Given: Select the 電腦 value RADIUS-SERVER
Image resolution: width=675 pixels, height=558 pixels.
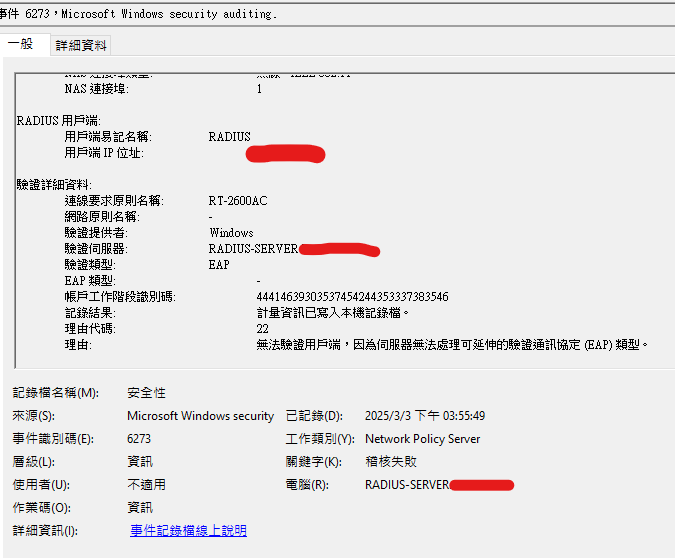Looking at the screenshot, I should [407, 485].
